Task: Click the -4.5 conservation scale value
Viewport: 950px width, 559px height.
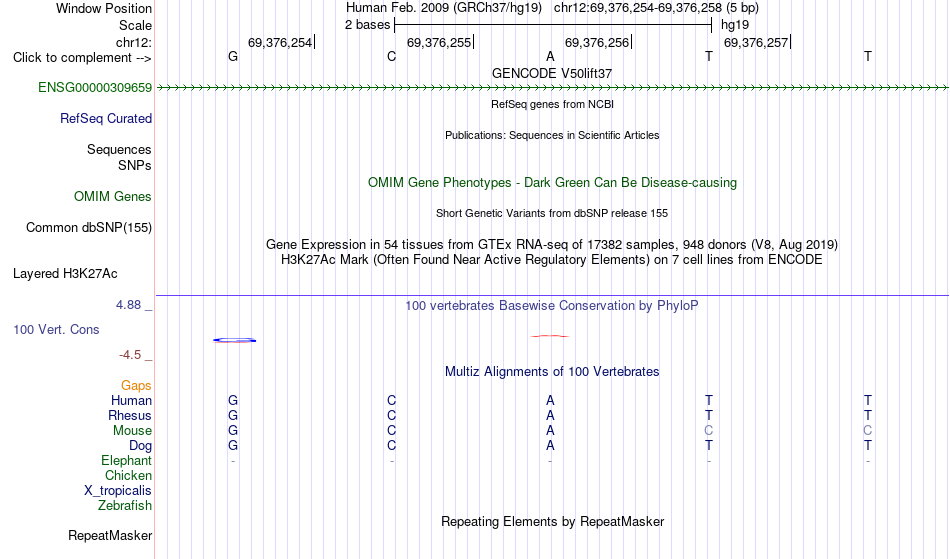Action: click(x=130, y=355)
